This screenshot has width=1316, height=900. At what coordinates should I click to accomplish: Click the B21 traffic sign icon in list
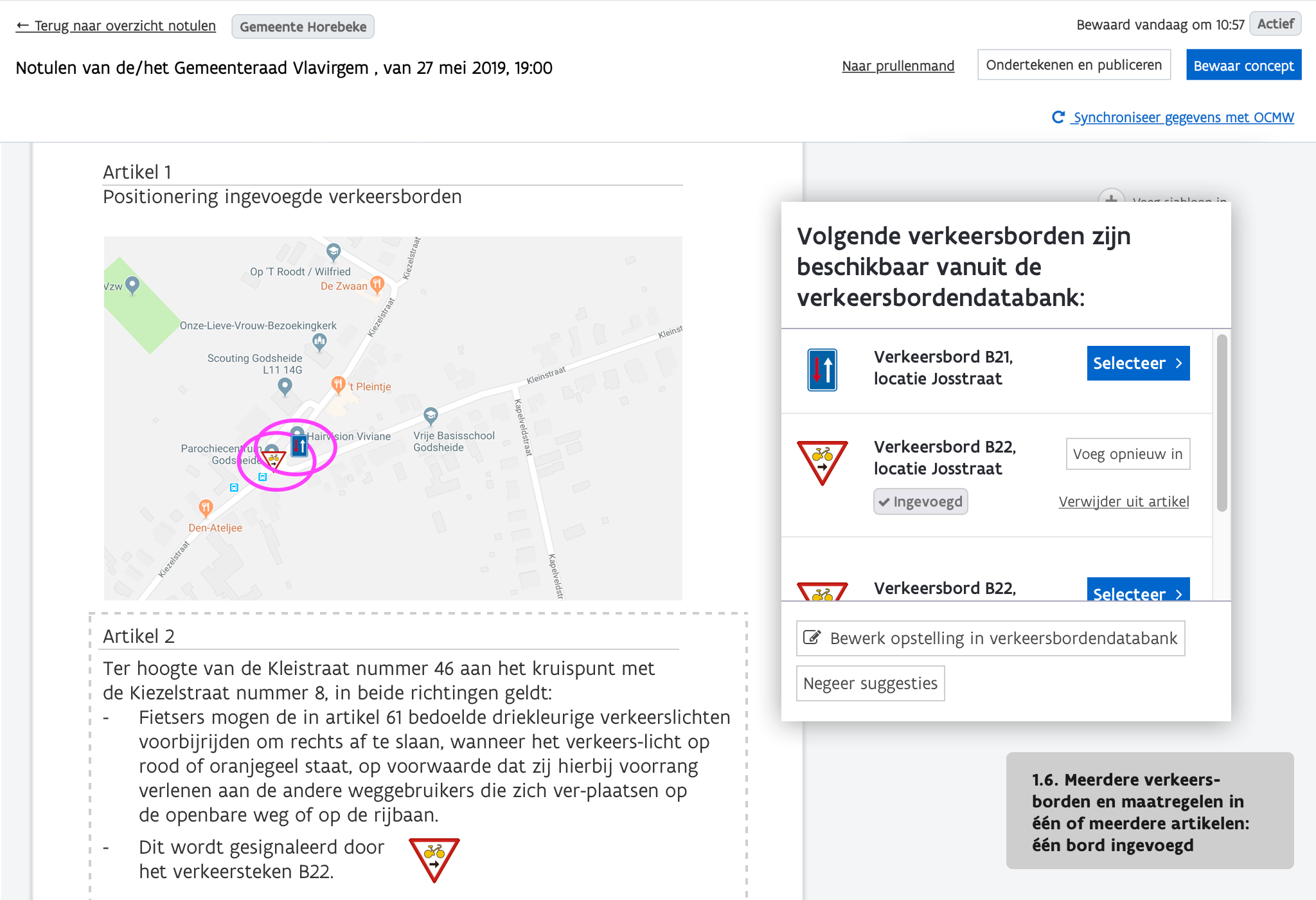(x=822, y=370)
